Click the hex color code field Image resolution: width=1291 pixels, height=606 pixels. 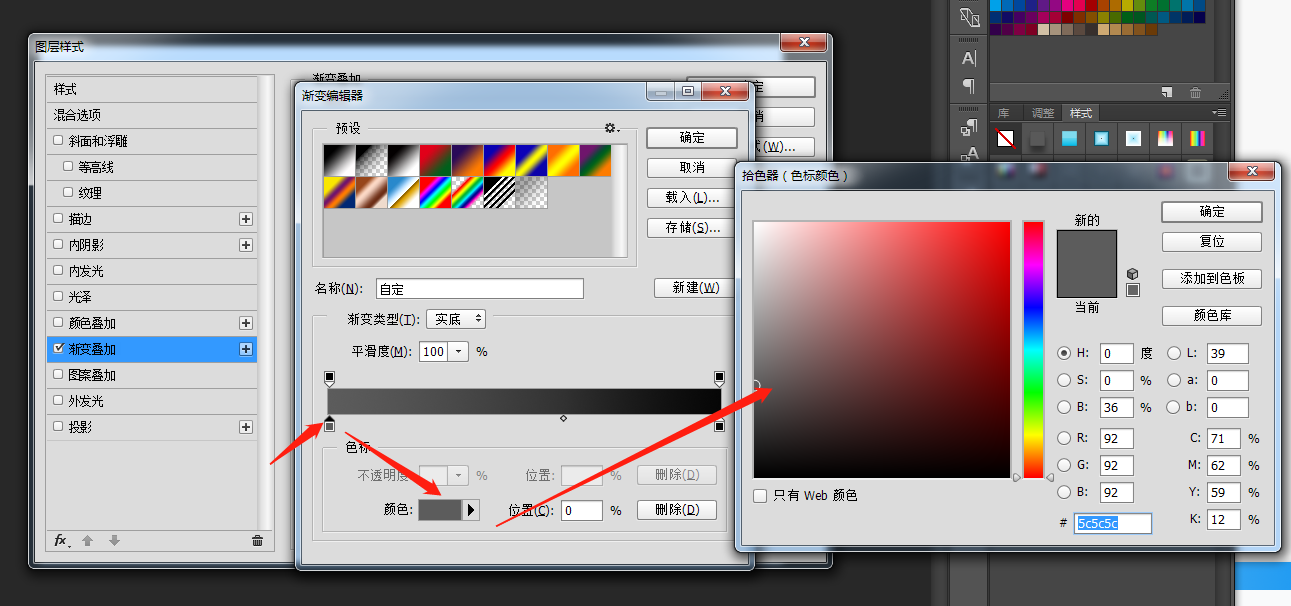coord(1113,523)
